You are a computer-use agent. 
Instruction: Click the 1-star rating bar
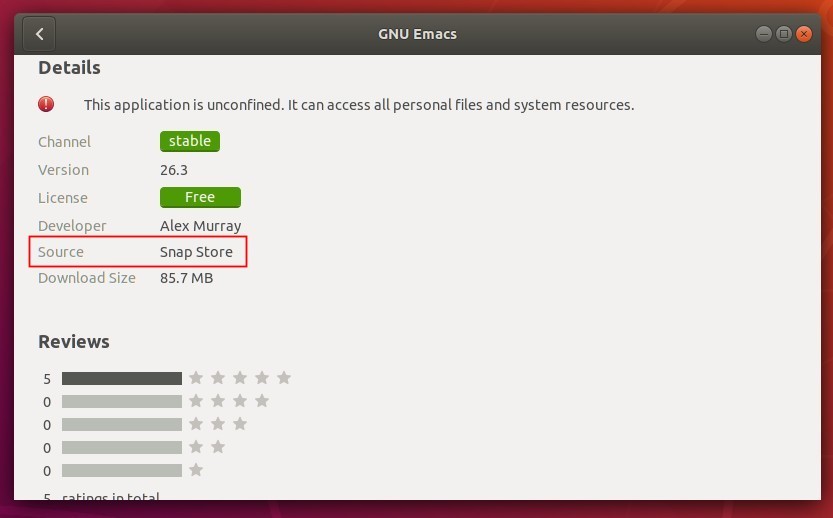[122, 471]
